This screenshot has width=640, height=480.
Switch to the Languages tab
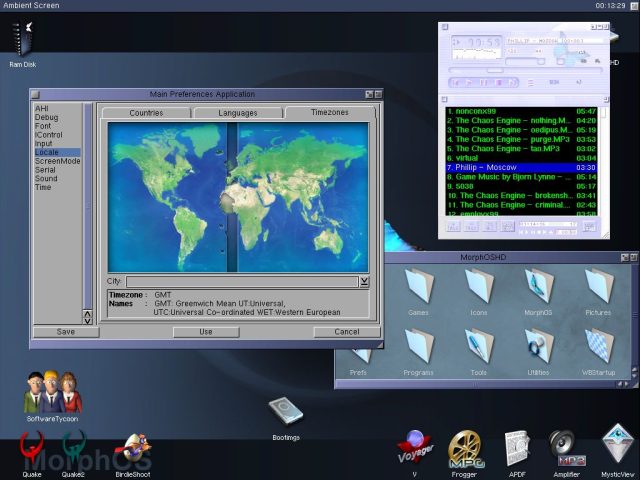(237, 113)
